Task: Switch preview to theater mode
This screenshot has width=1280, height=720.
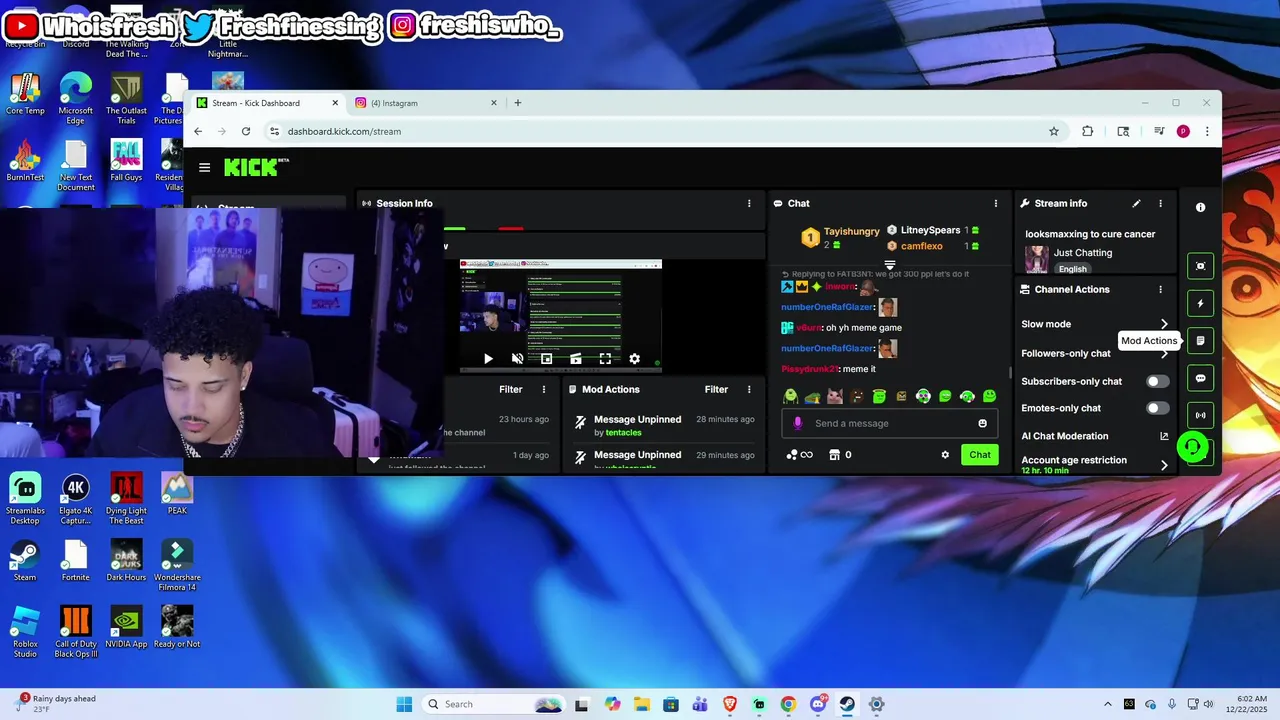Action: tap(575, 359)
